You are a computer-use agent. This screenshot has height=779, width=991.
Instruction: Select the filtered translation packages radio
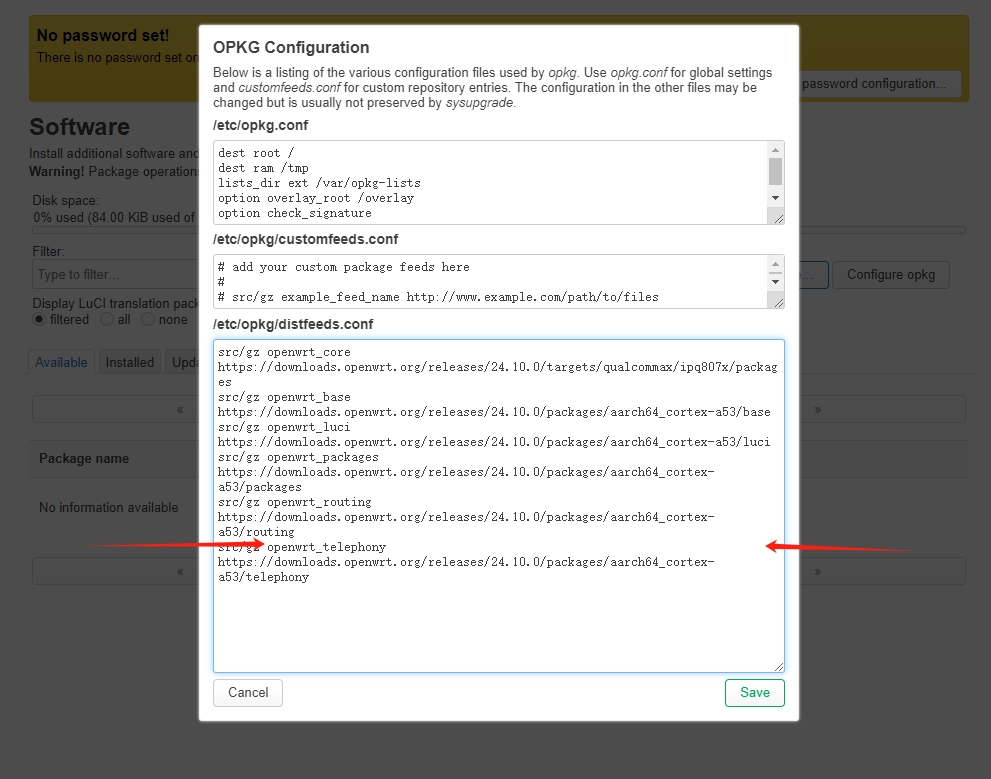click(39, 319)
